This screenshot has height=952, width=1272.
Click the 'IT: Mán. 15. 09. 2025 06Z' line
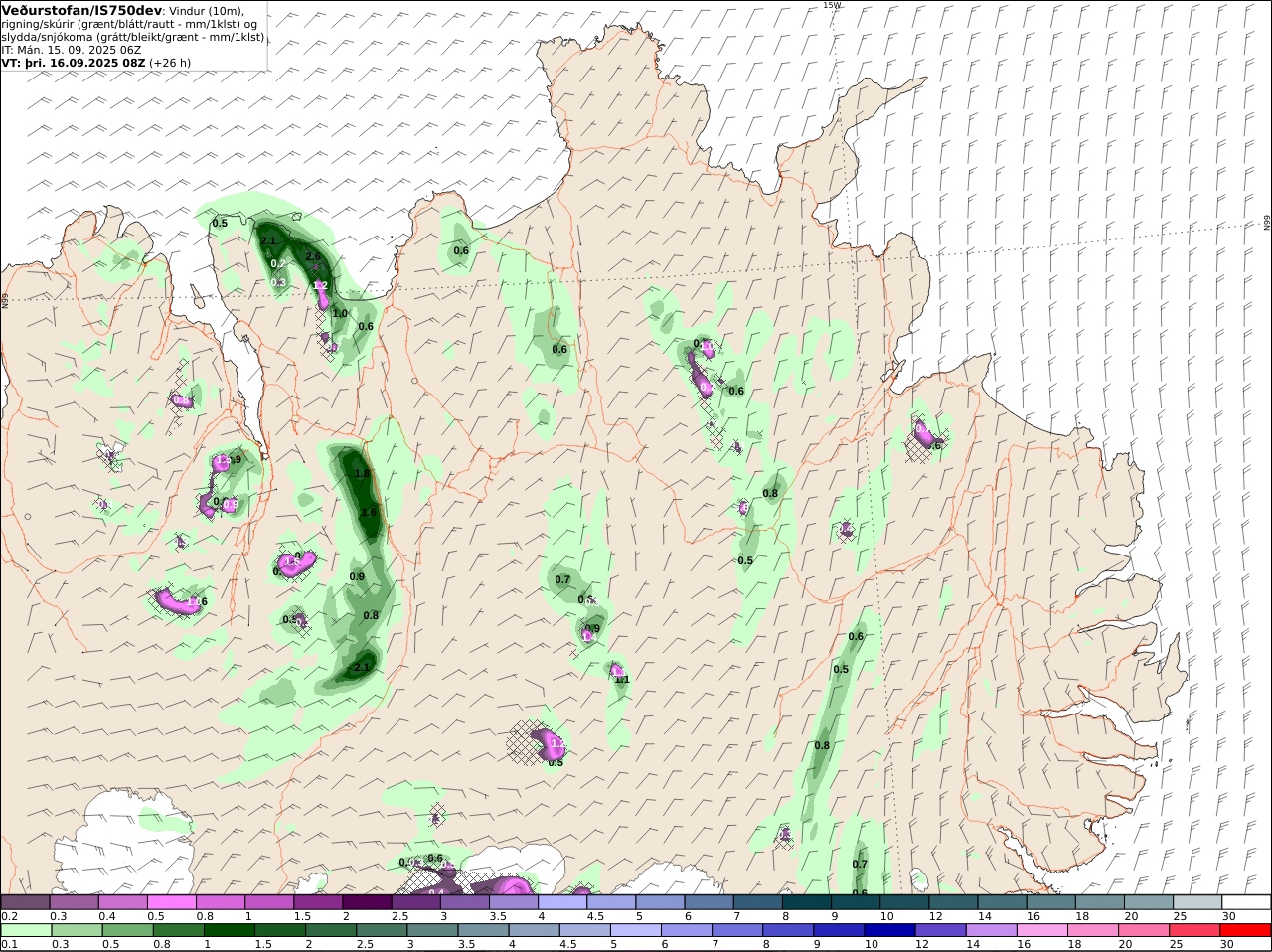(72, 49)
